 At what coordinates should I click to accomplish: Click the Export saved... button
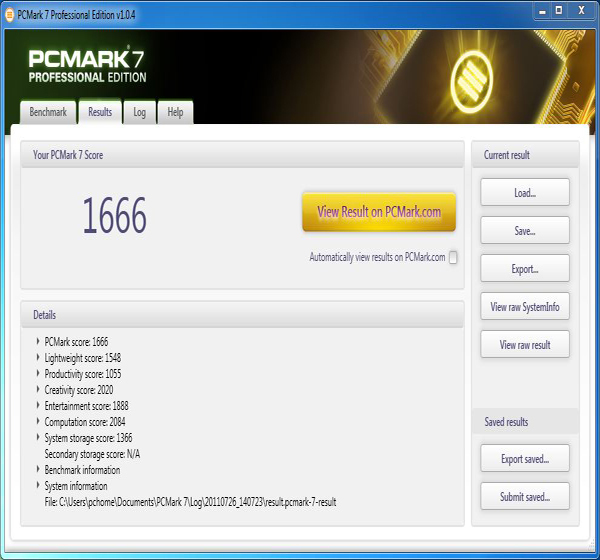coord(525,458)
